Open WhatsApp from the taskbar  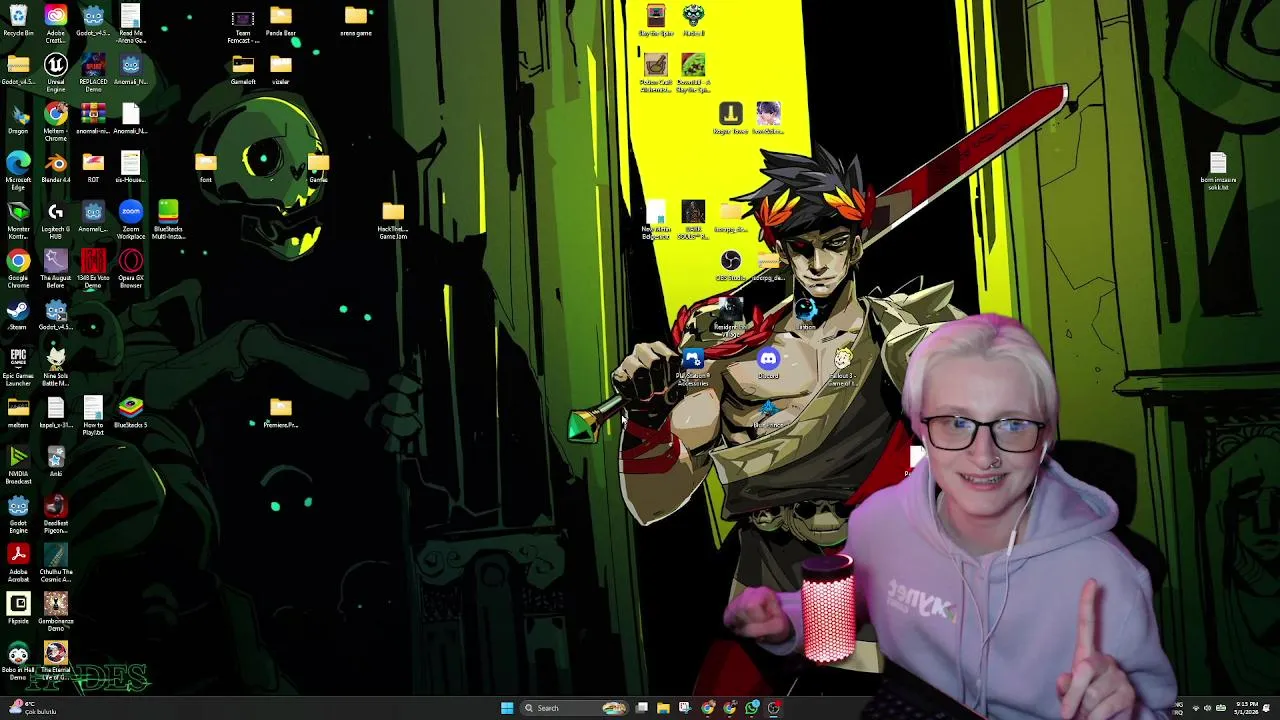point(752,708)
